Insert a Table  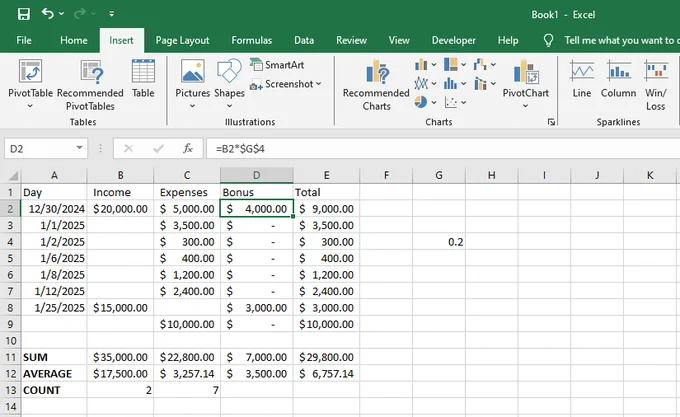coord(143,79)
